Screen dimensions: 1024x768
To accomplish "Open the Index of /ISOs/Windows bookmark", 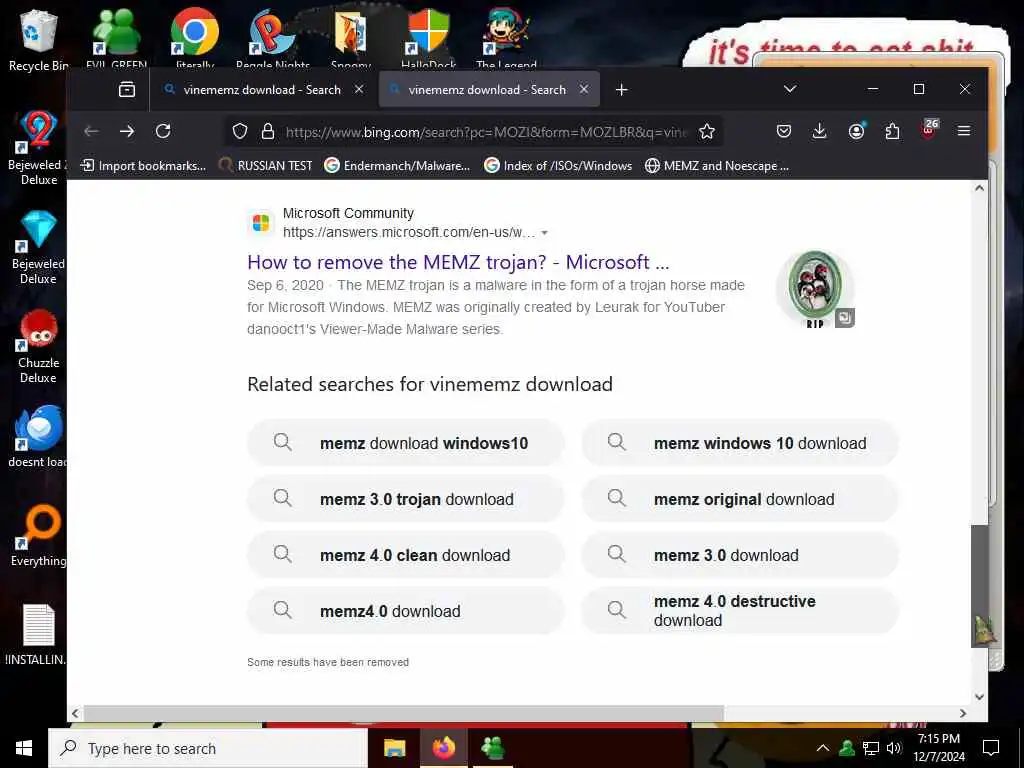I will (558, 166).
